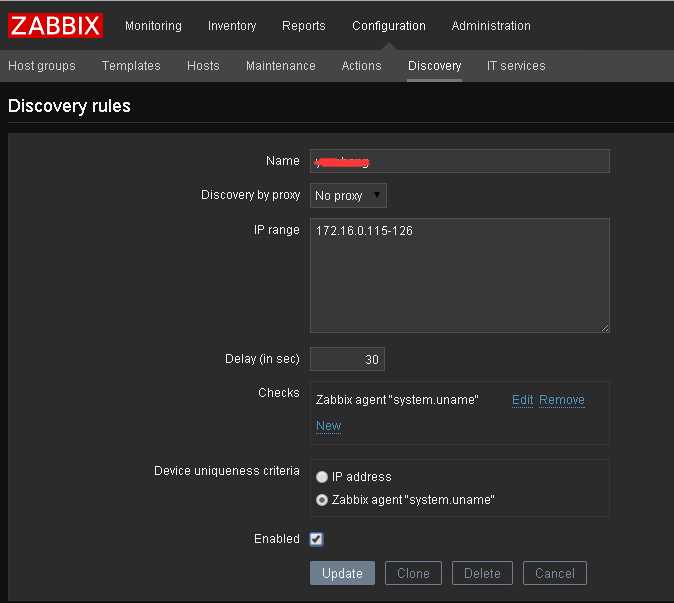The width and height of the screenshot is (674, 603).
Task: Open the Configuration menu
Action: click(x=389, y=26)
